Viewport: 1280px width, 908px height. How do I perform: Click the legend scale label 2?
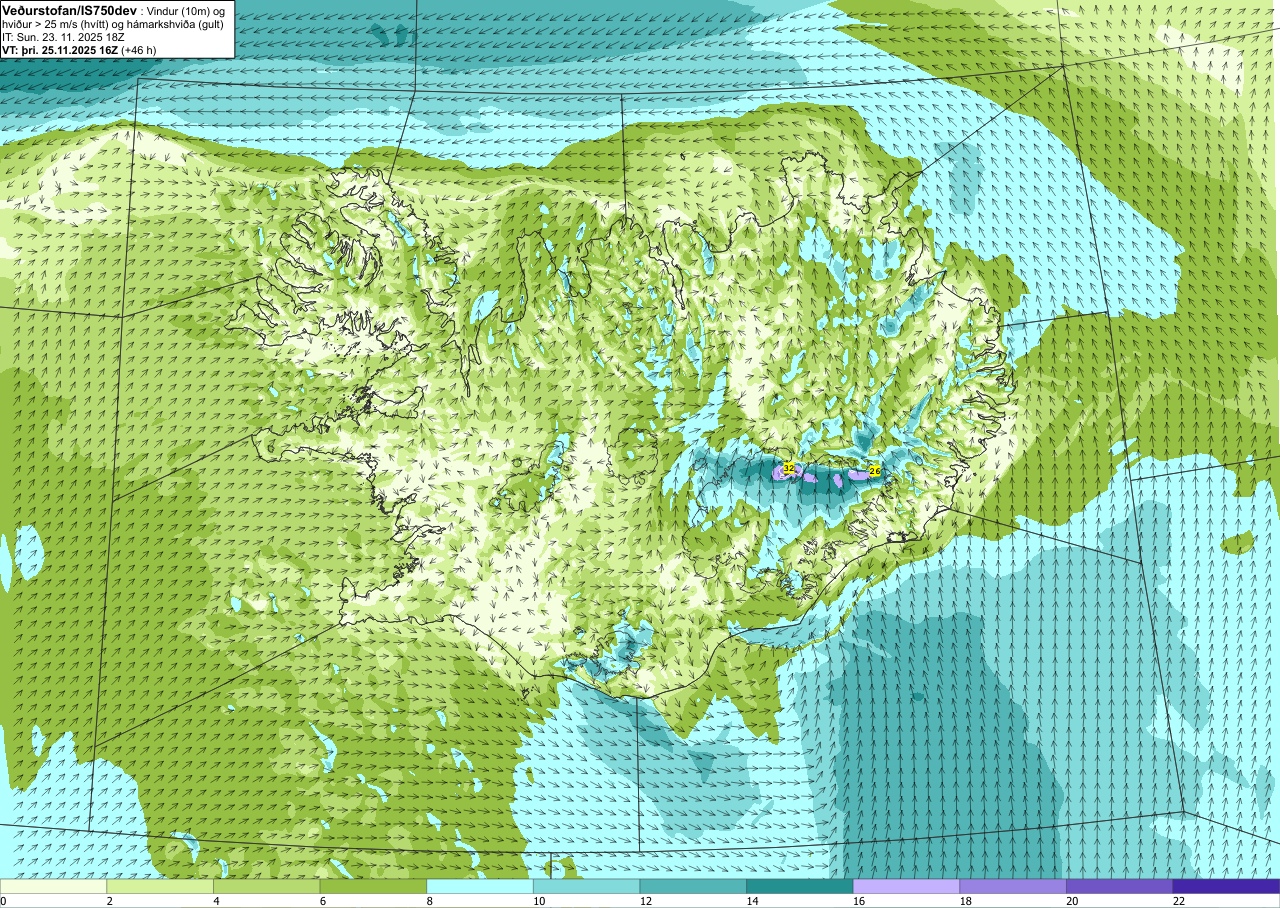[109, 901]
